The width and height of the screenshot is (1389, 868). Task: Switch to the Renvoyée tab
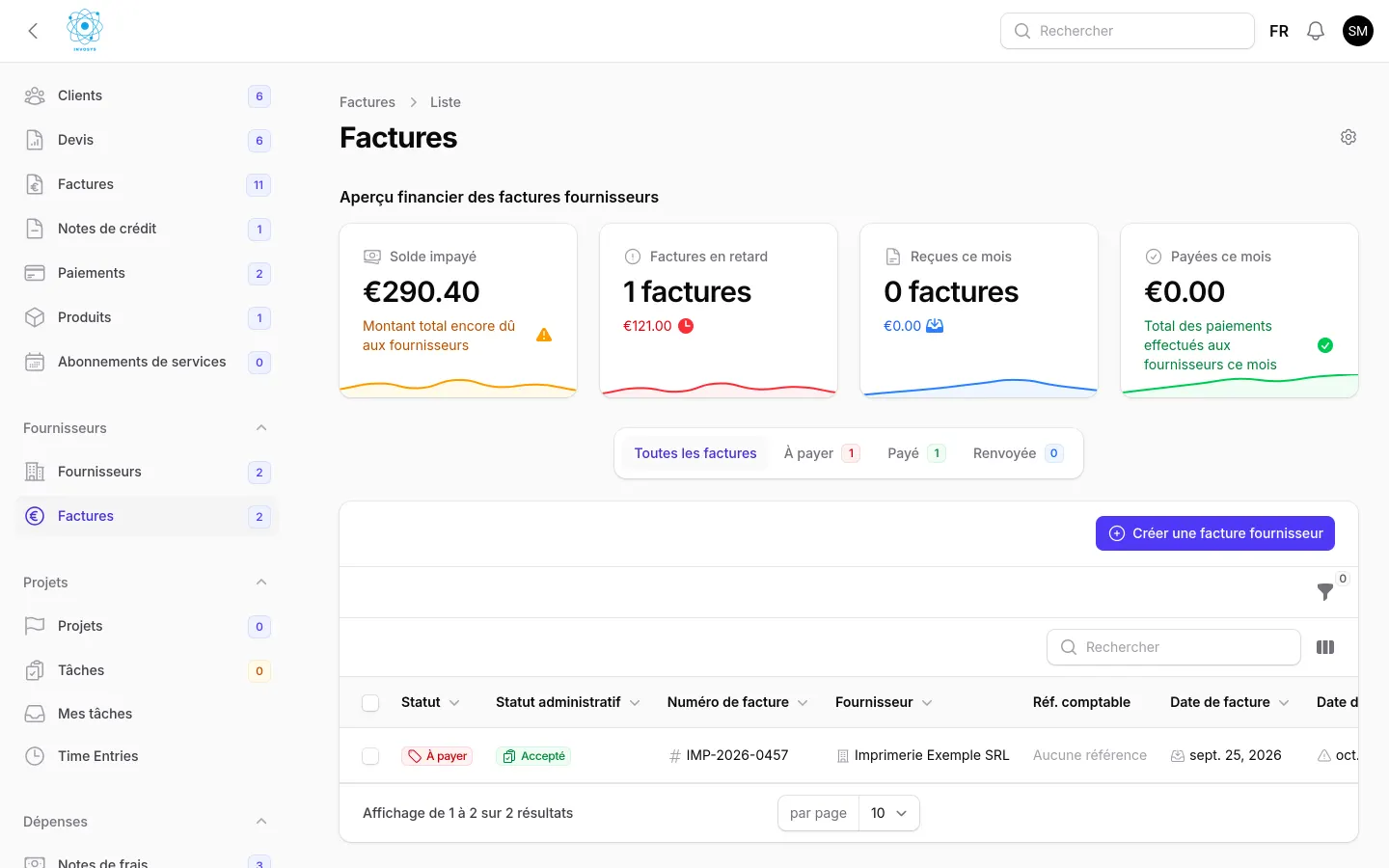tap(1018, 453)
